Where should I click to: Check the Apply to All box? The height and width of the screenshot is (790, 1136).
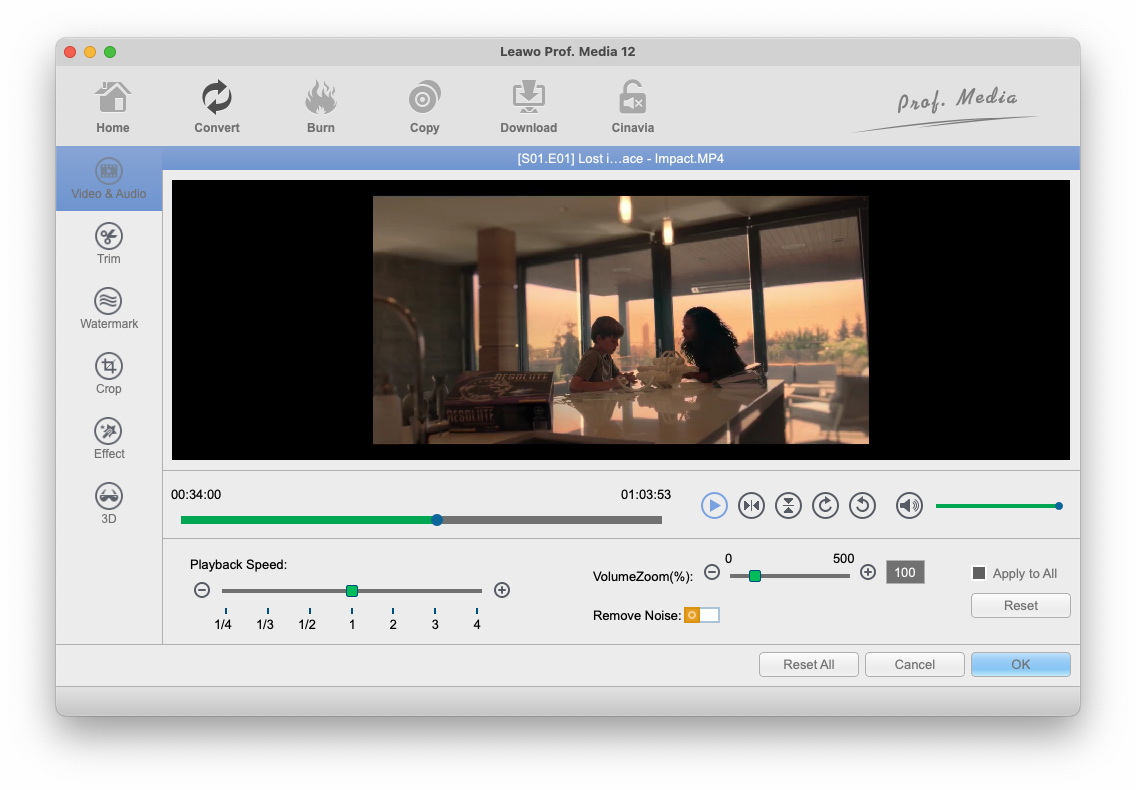pos(979,573)
